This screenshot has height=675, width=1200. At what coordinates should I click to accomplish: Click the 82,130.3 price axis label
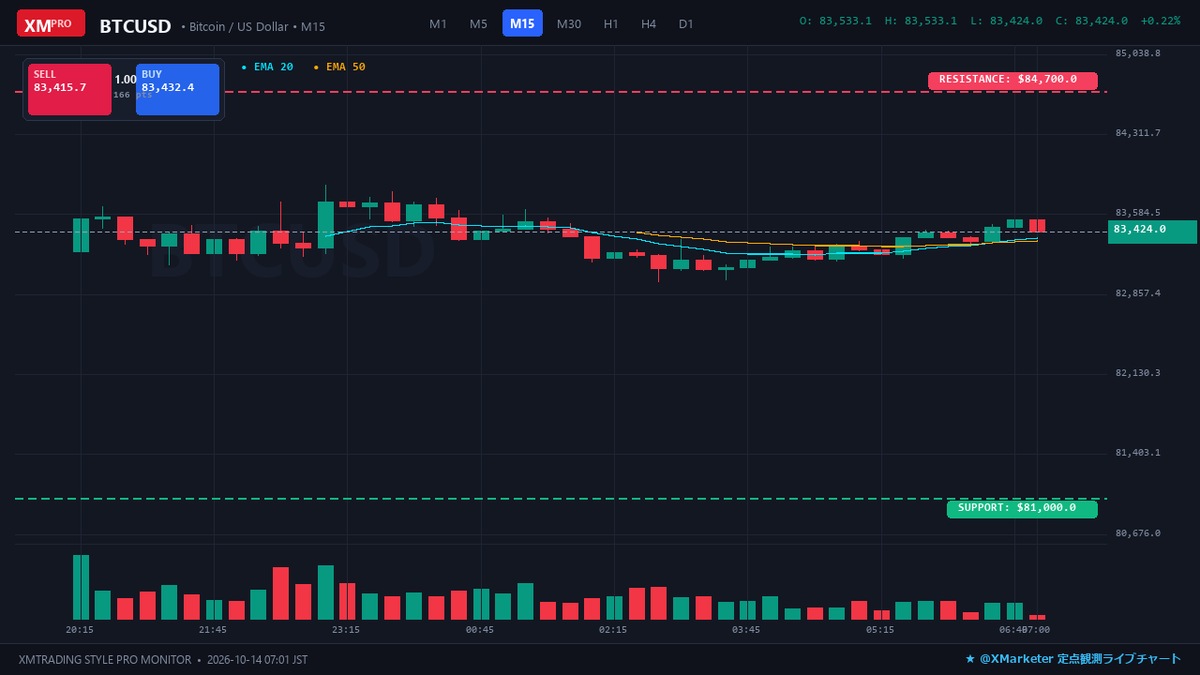pos(1138,373)
